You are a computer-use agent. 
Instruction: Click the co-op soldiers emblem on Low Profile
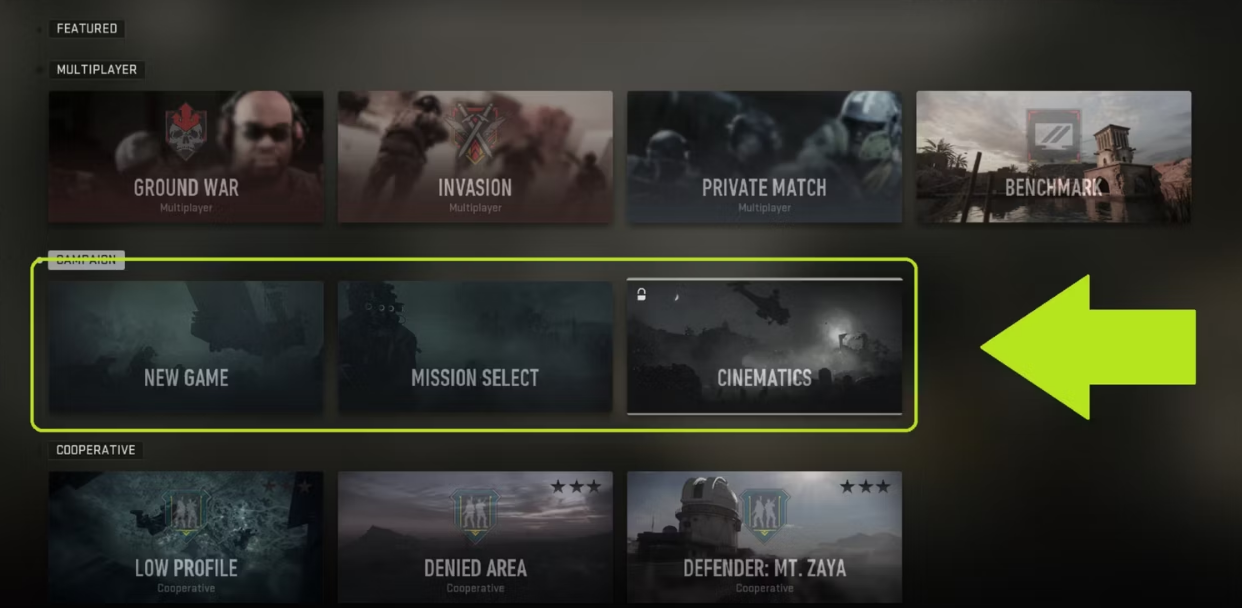186,513
